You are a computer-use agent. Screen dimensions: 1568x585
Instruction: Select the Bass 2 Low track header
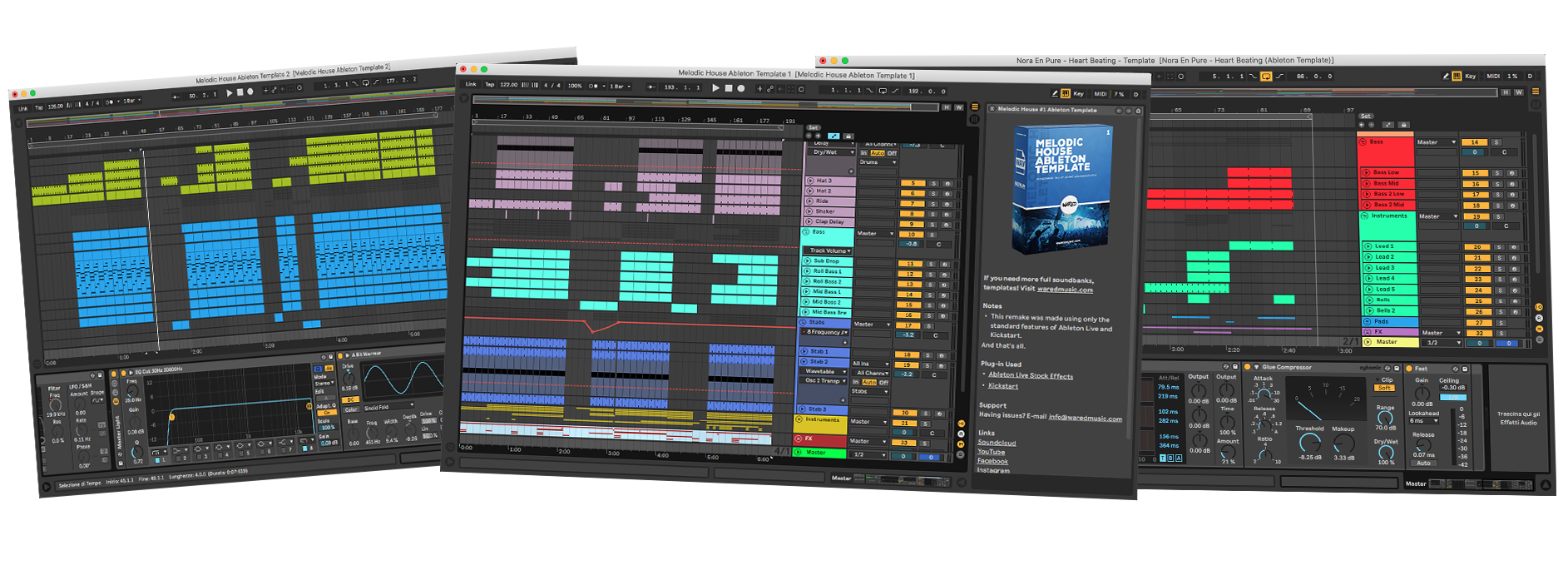point(1387,194)
